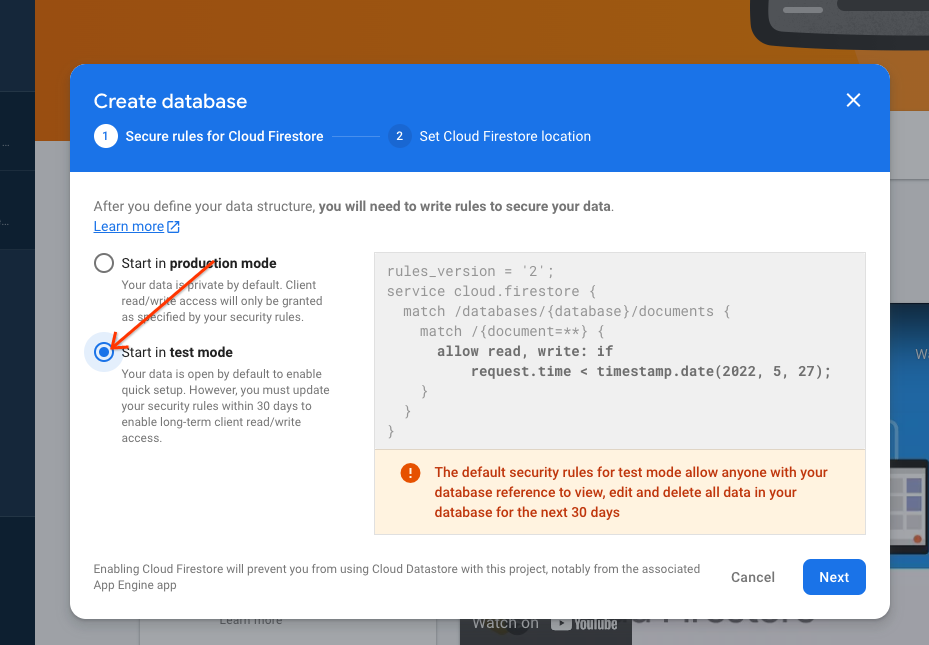Close the Create database dialog
Viewport: 929px width, 645px height.
point(853,100)
